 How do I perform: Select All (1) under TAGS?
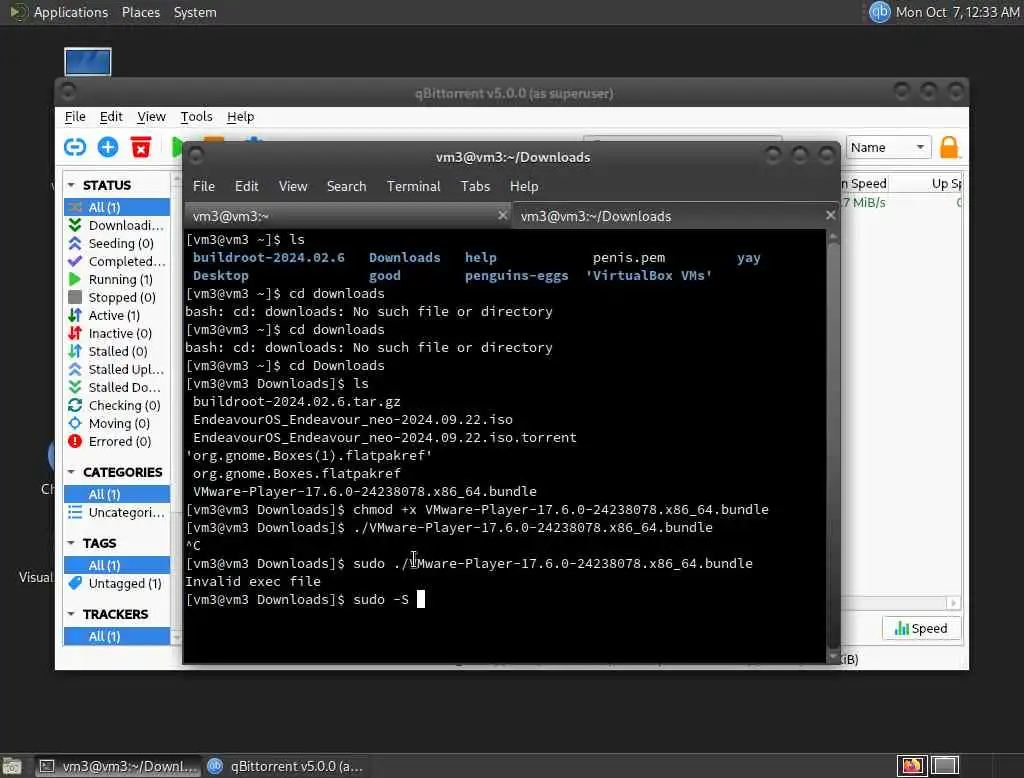(117, 566)
